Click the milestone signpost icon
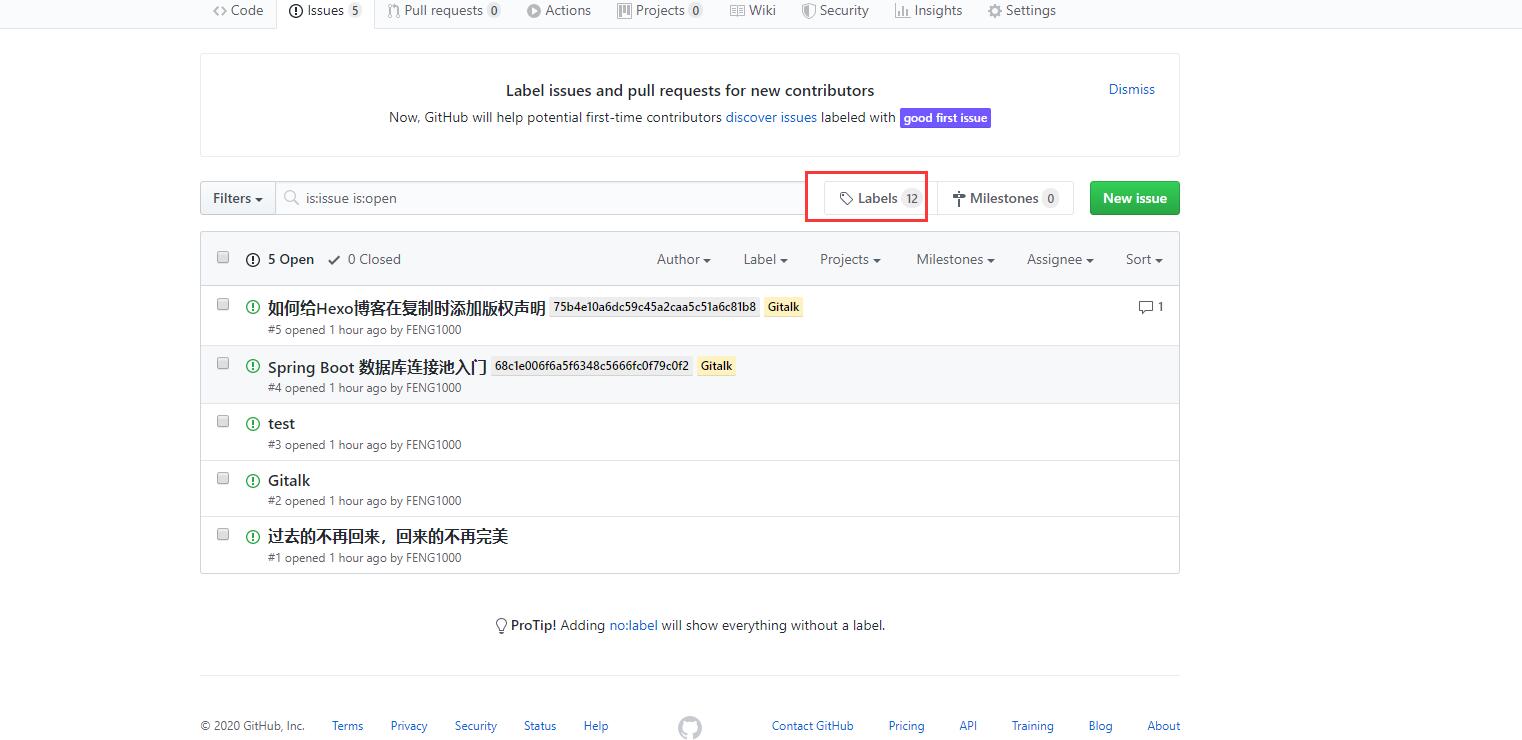This screenshot has height=740, width=1522. tap(958, 199)
